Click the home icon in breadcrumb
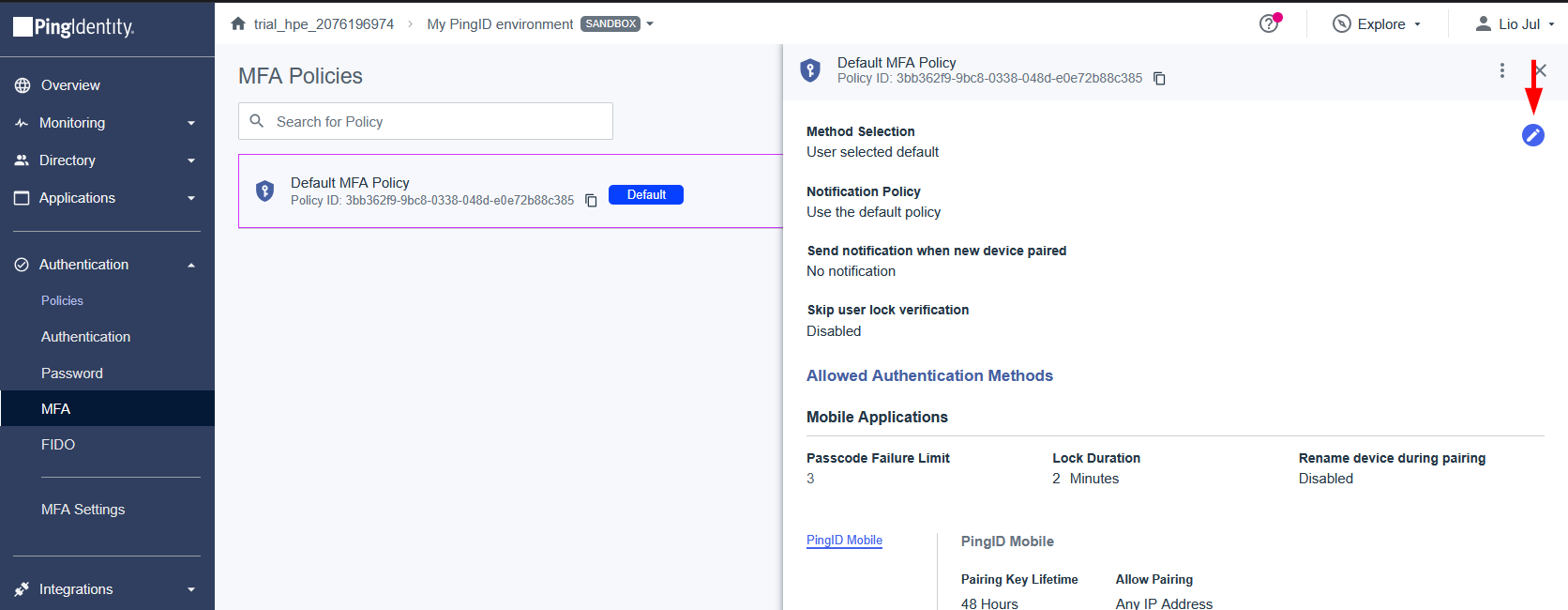 pyautogui.click(x=238, y=23)
